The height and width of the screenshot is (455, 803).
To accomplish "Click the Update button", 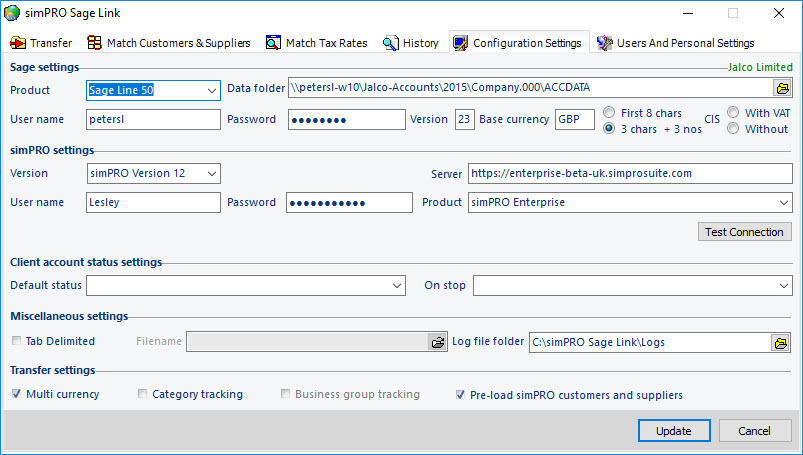I will (x=673, y=431).
